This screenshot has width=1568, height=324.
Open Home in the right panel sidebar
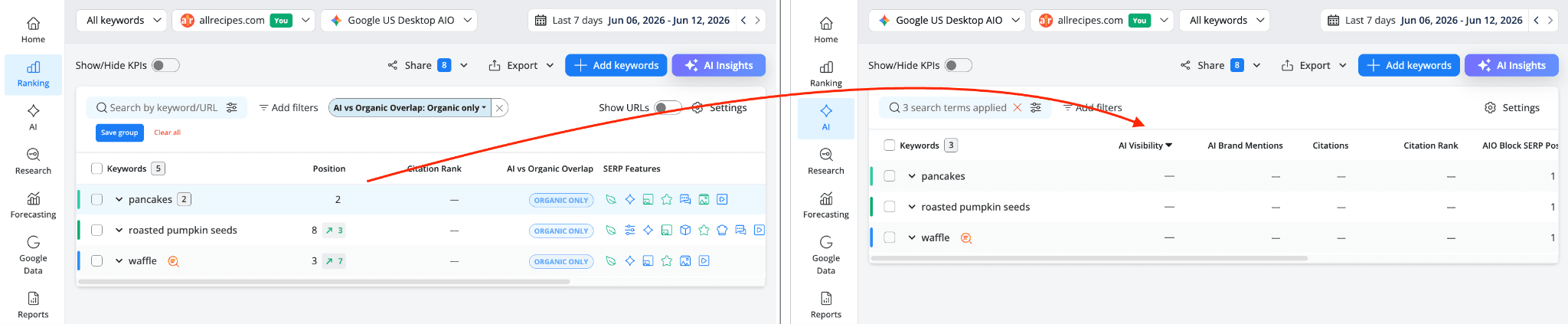click(x=825, y=31)
